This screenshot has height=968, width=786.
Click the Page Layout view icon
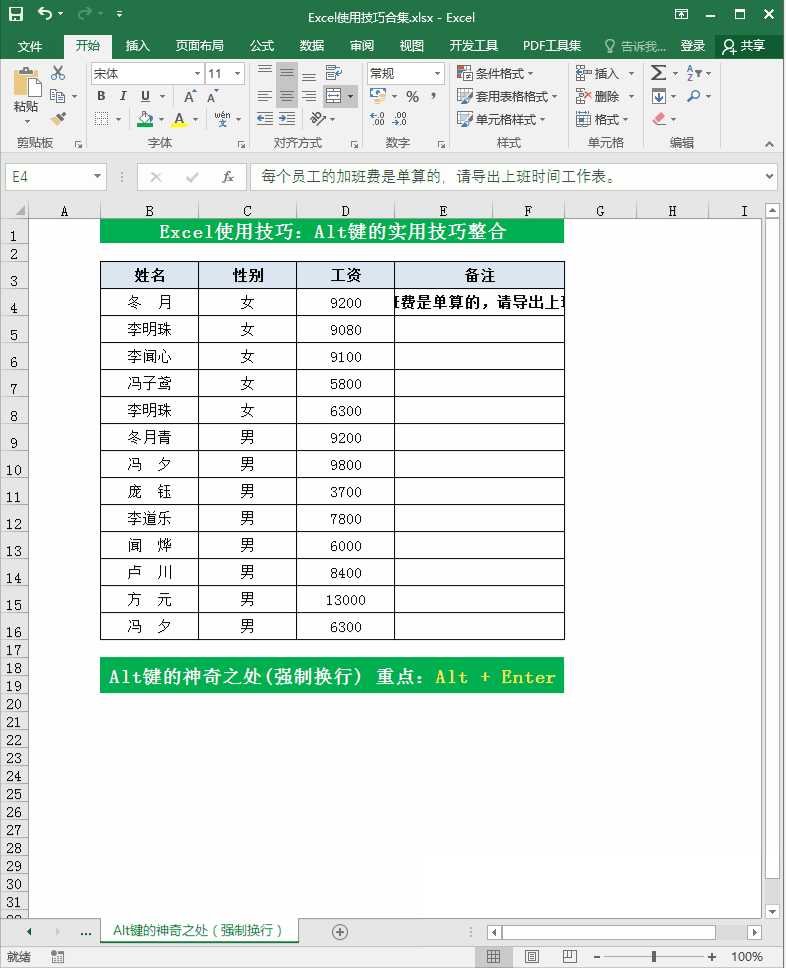pos(532,957)
